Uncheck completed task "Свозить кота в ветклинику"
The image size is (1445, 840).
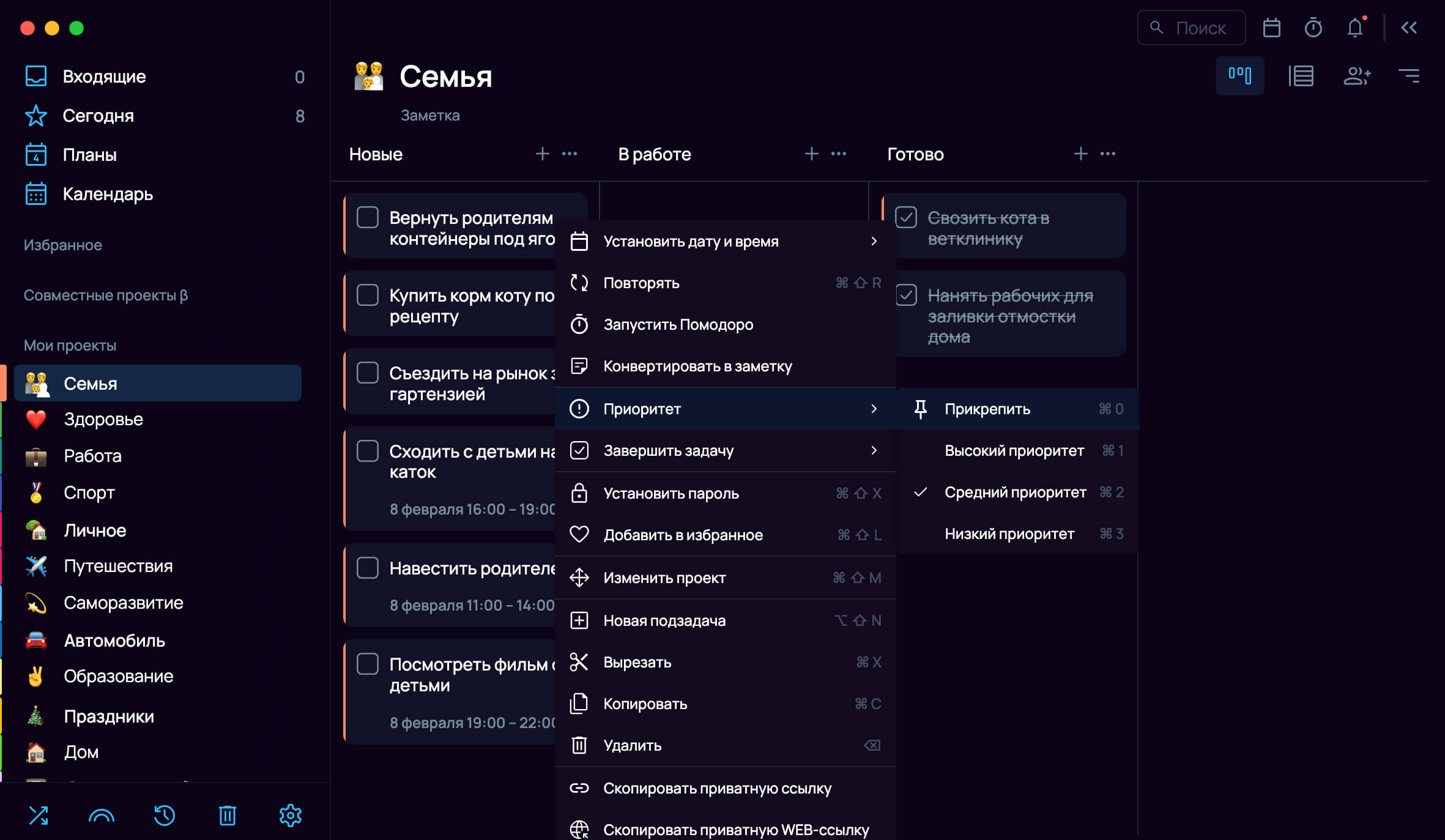(x=906, y=218)
